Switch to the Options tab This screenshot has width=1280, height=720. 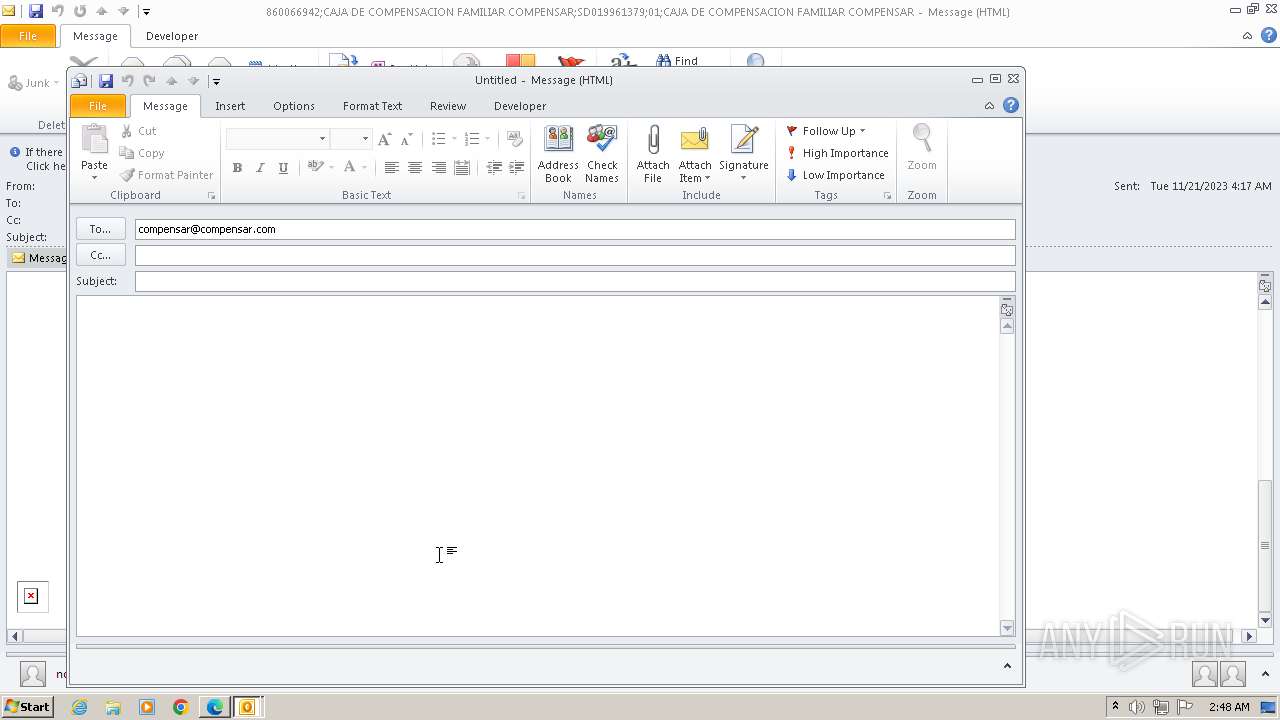(294, 106)
